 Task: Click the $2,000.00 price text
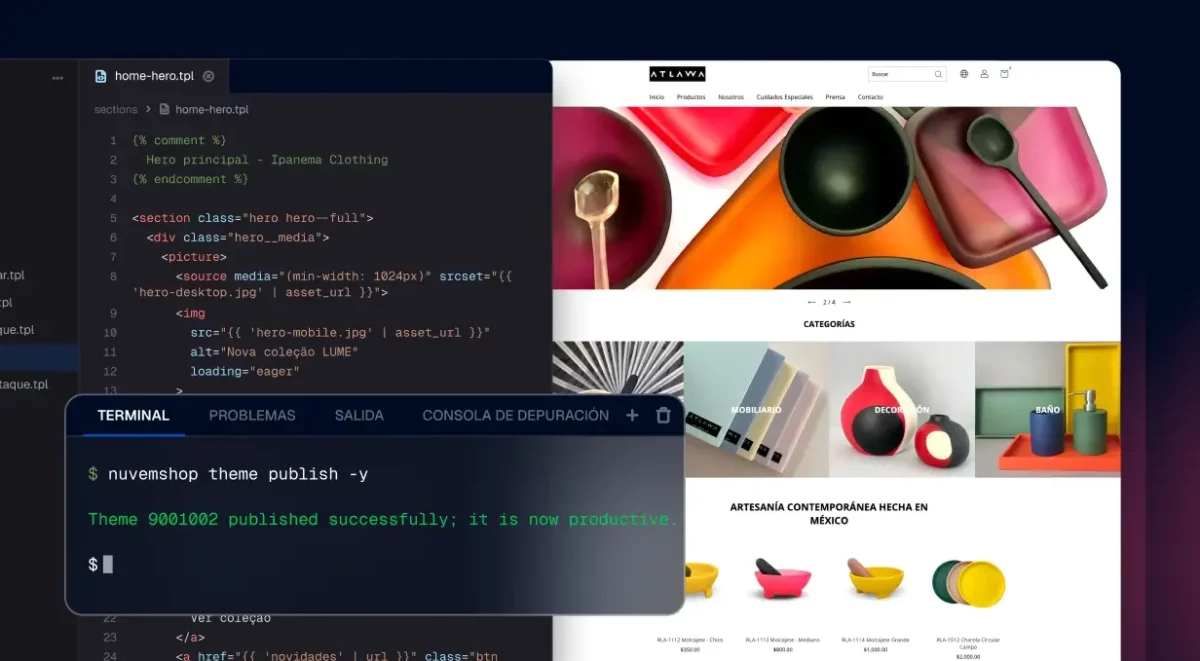click(968, 657)
